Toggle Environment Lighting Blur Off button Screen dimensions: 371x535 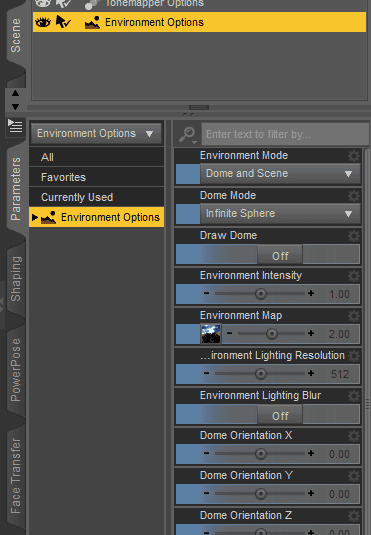tap(280, 415)
